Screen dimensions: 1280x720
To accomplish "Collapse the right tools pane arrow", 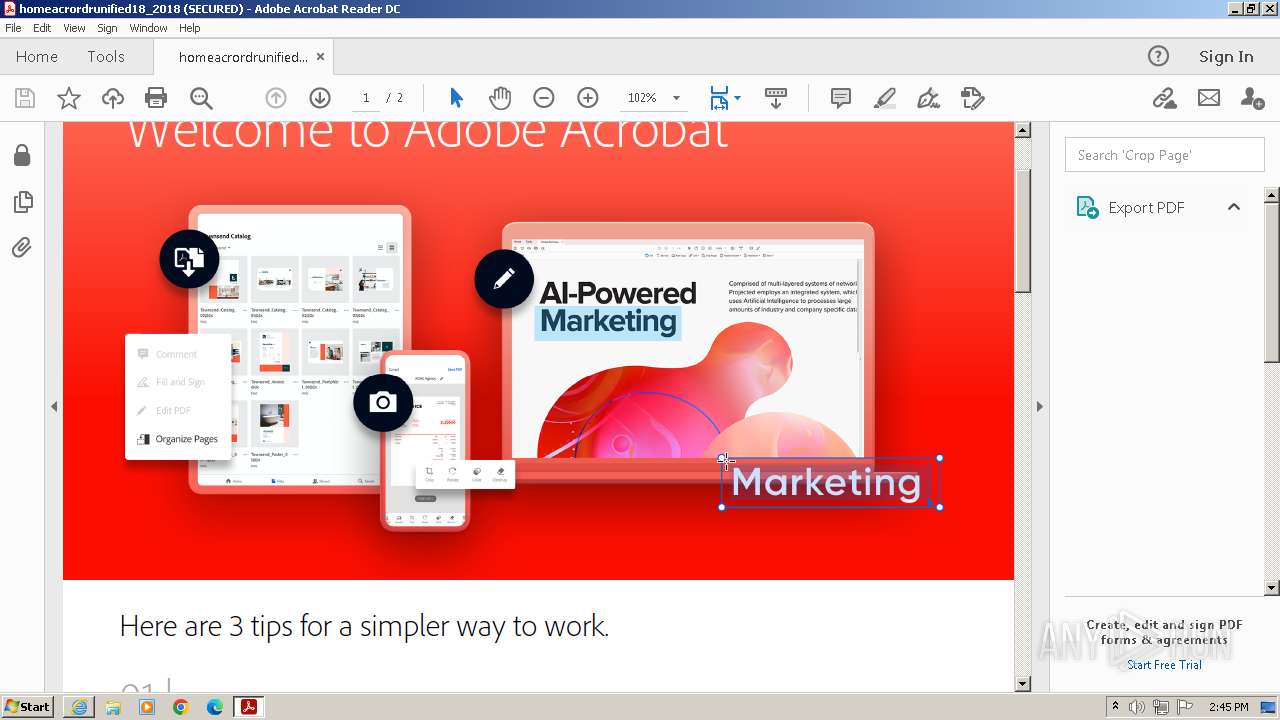I will pos(1039,406).
